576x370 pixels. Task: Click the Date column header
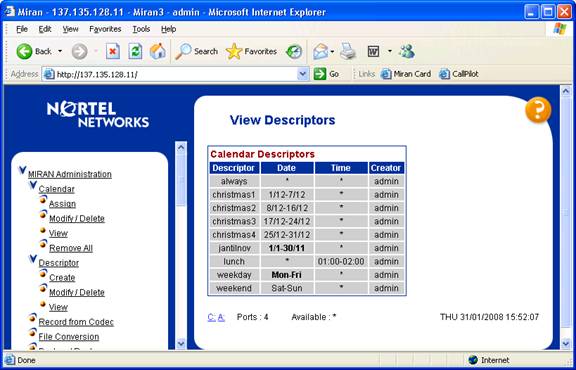(287, 168)
